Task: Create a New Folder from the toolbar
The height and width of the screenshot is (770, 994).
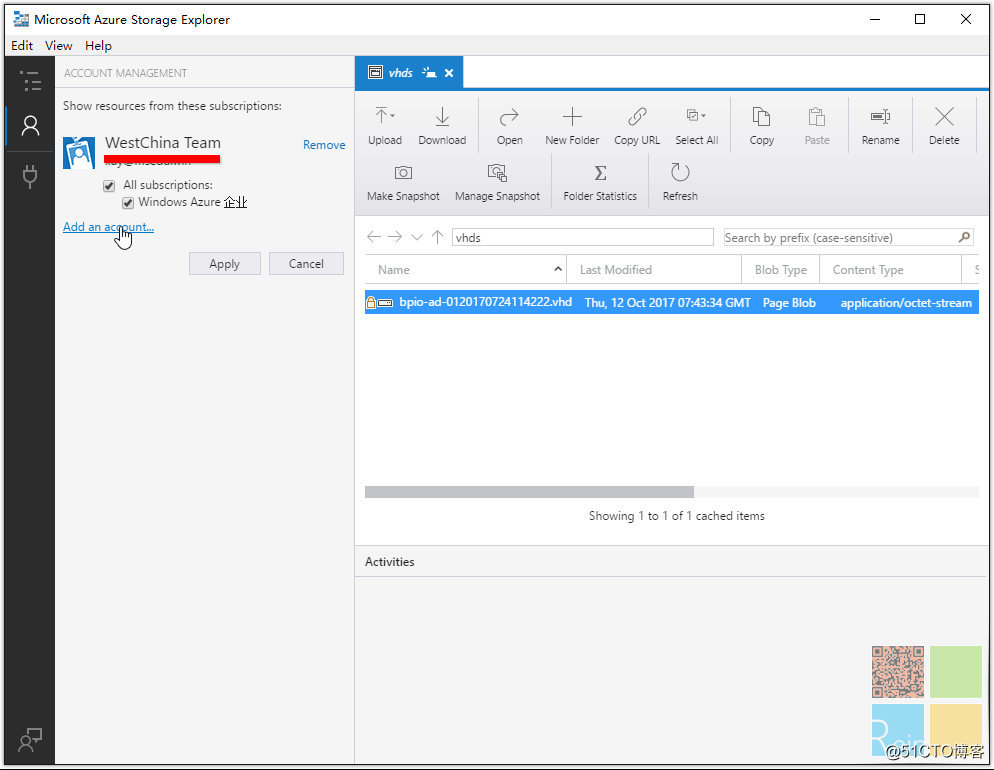Action: click(x=572, y=126)
